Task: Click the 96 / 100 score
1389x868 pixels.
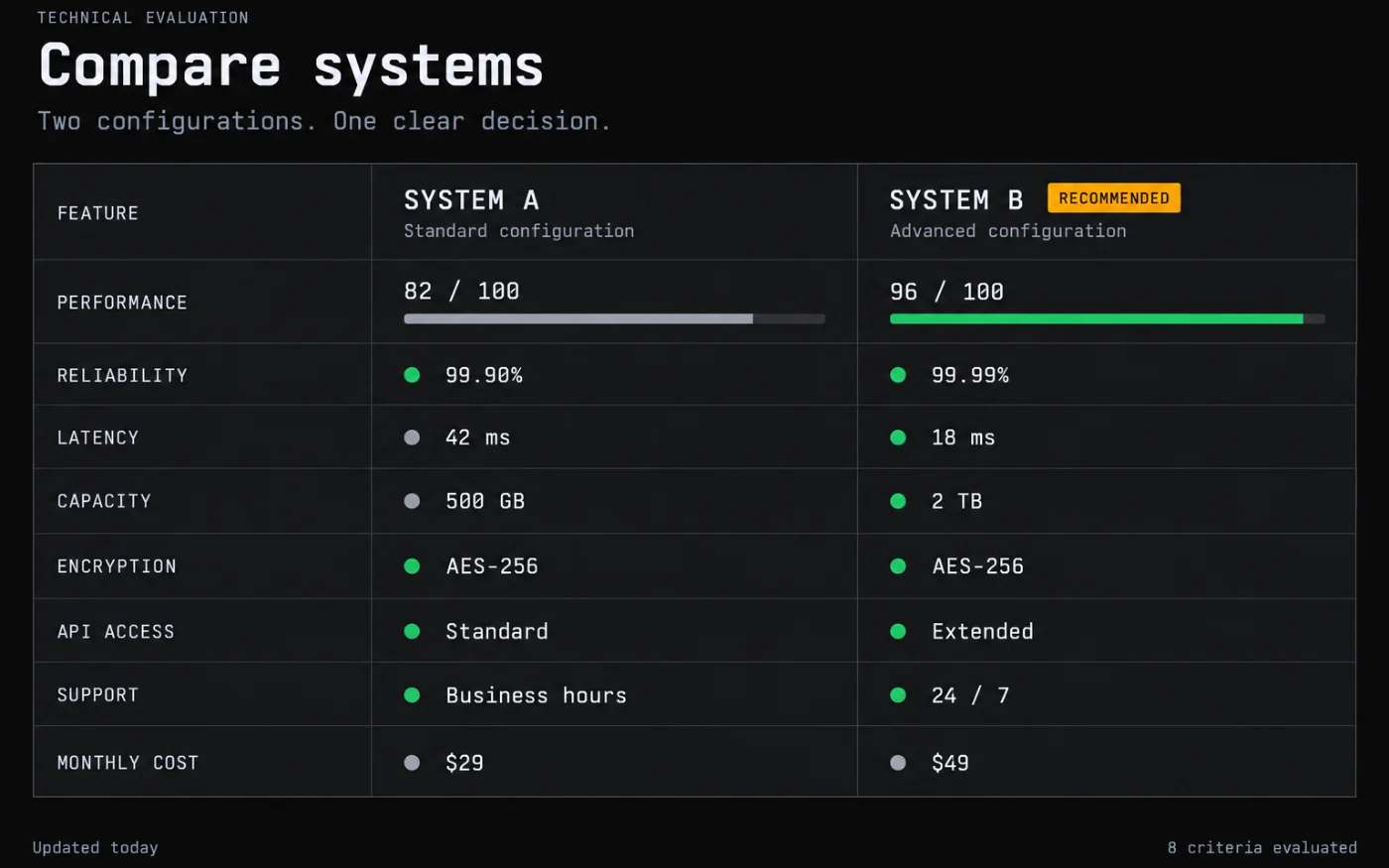Action: 947,292
